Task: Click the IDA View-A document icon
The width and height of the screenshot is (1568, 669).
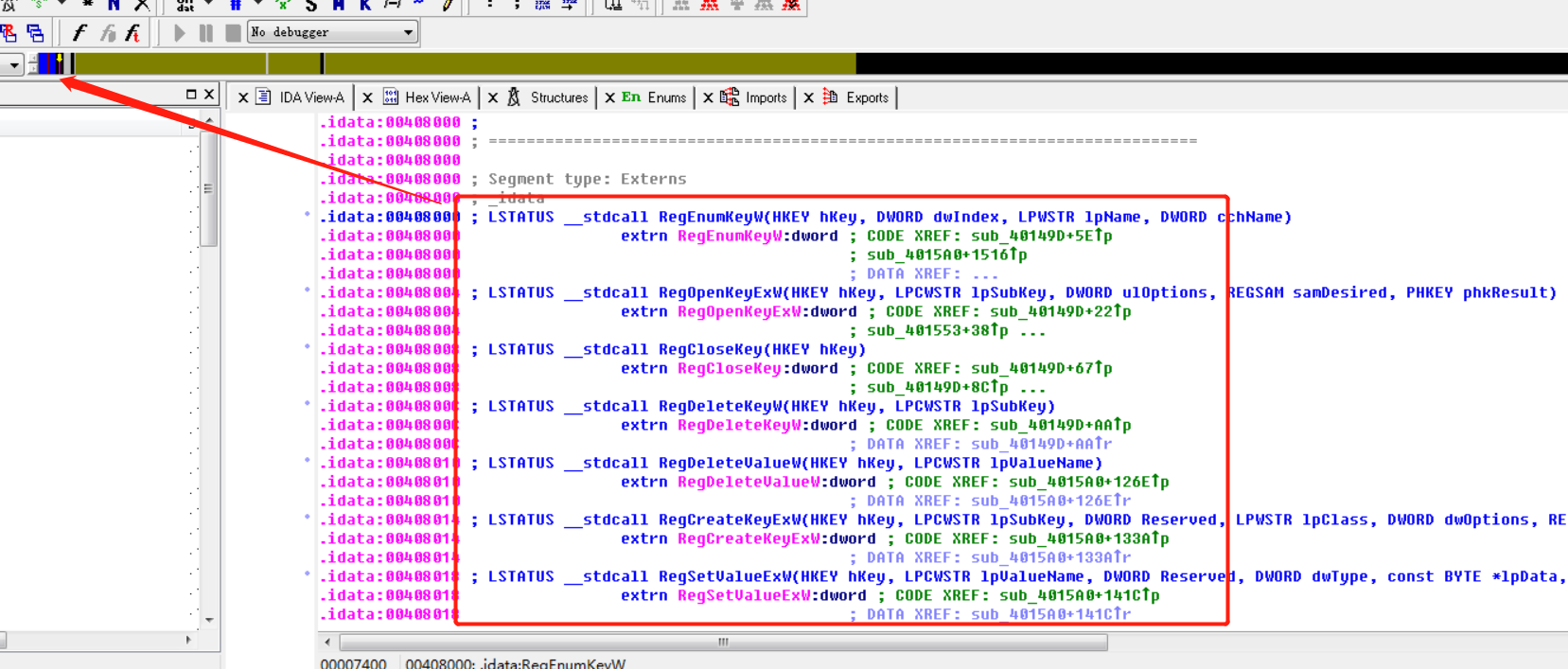Action: (x=264, y=97)
